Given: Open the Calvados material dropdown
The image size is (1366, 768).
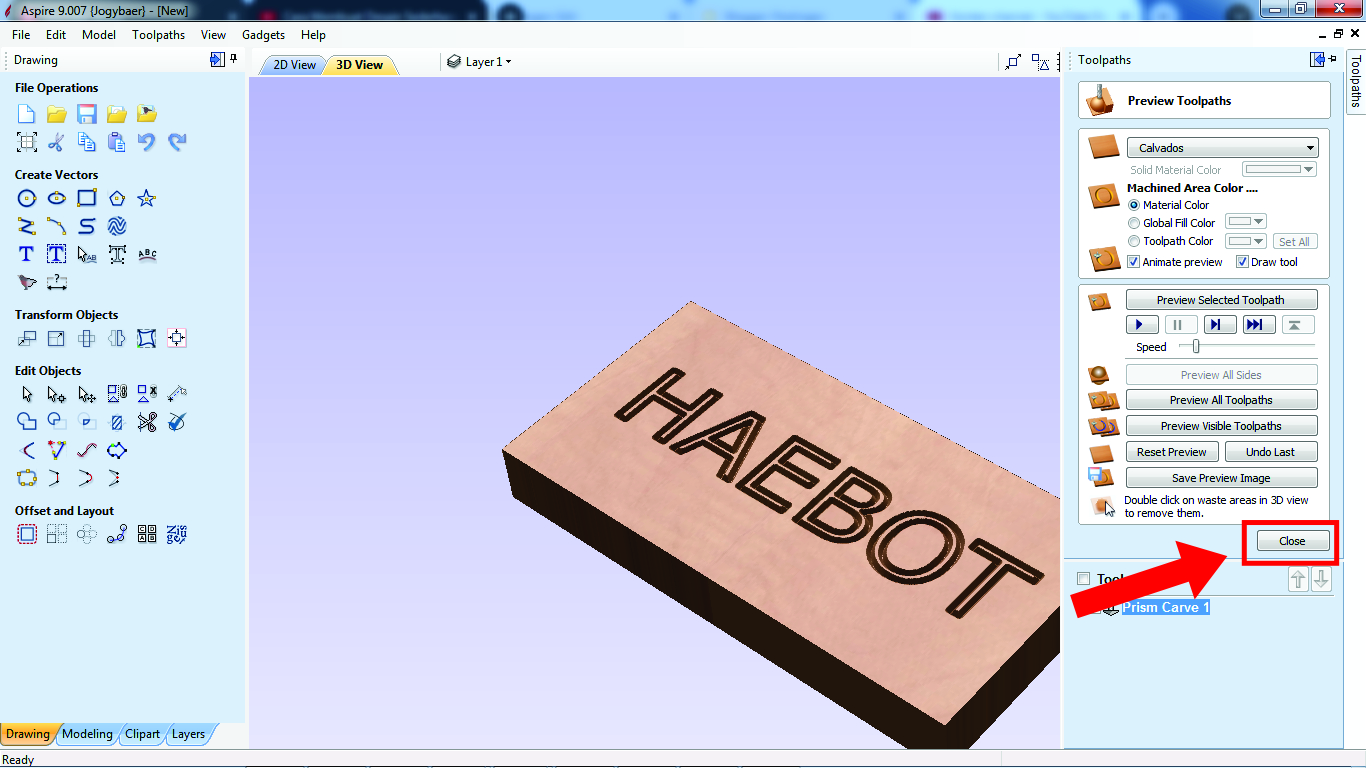Looking at the screenshot, I should (1222, 148).
